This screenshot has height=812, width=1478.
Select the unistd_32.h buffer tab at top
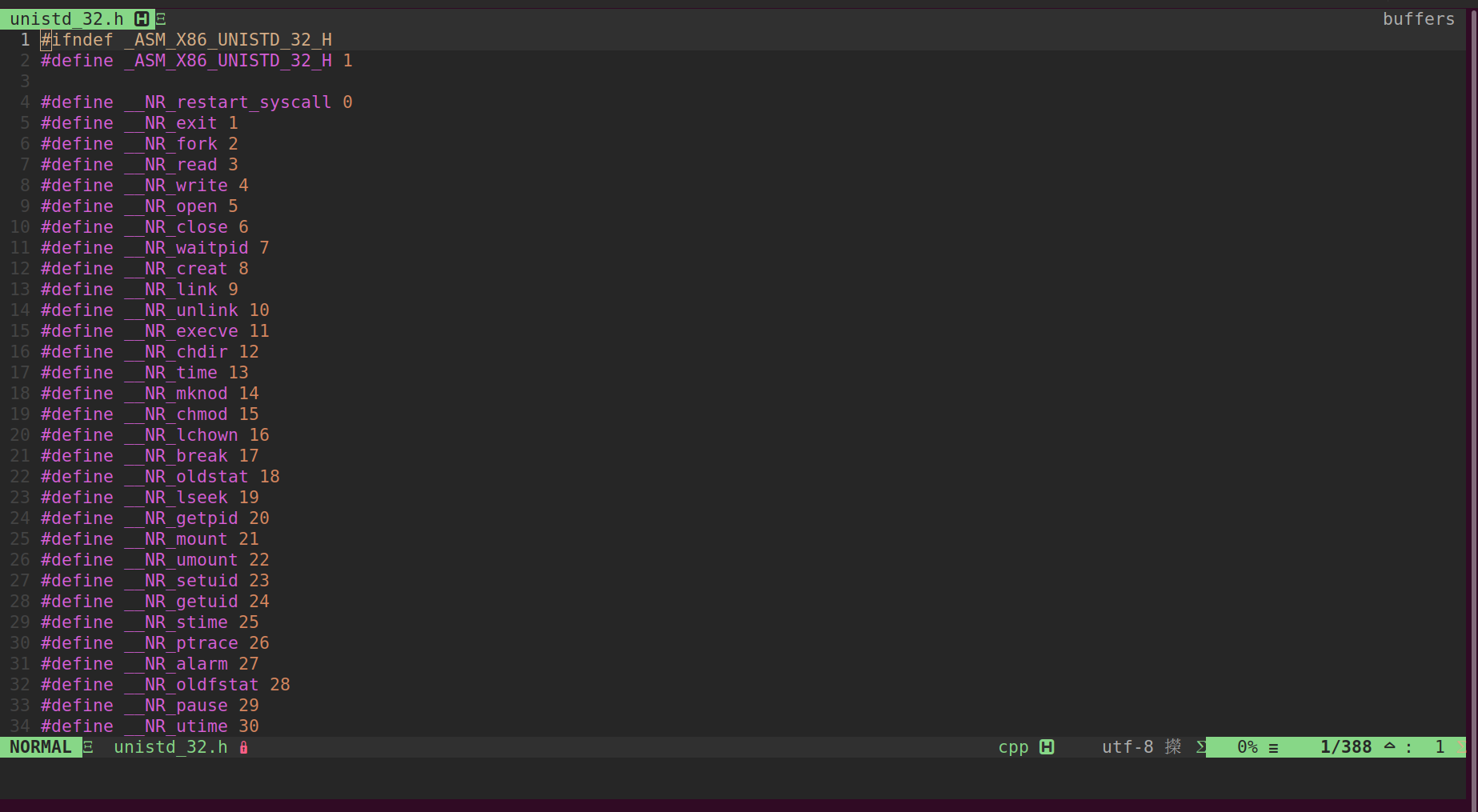tap(78, 18)
